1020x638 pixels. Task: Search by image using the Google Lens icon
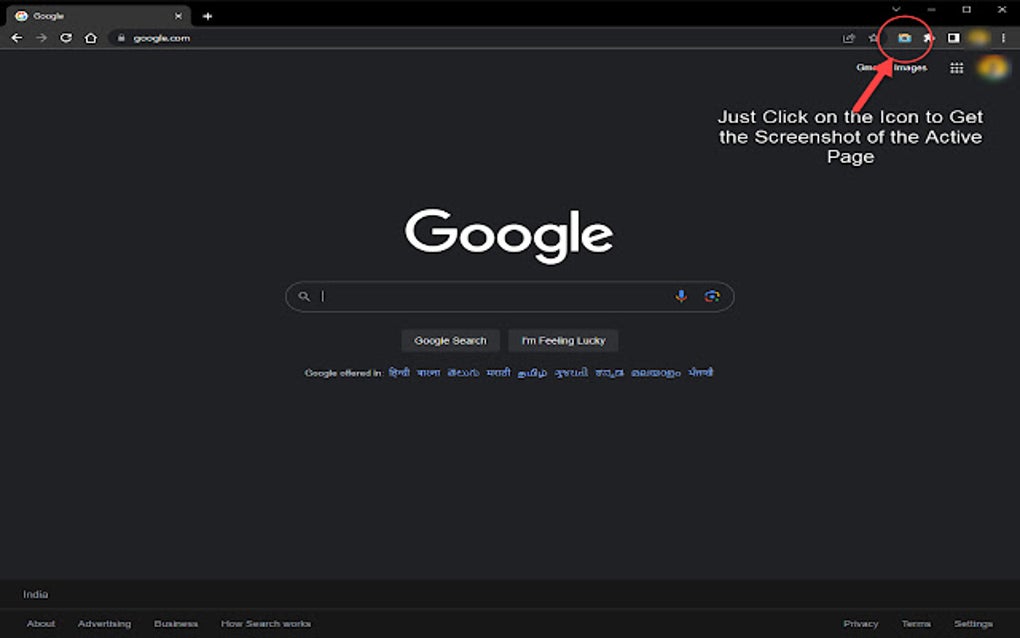tap(711, 296)
